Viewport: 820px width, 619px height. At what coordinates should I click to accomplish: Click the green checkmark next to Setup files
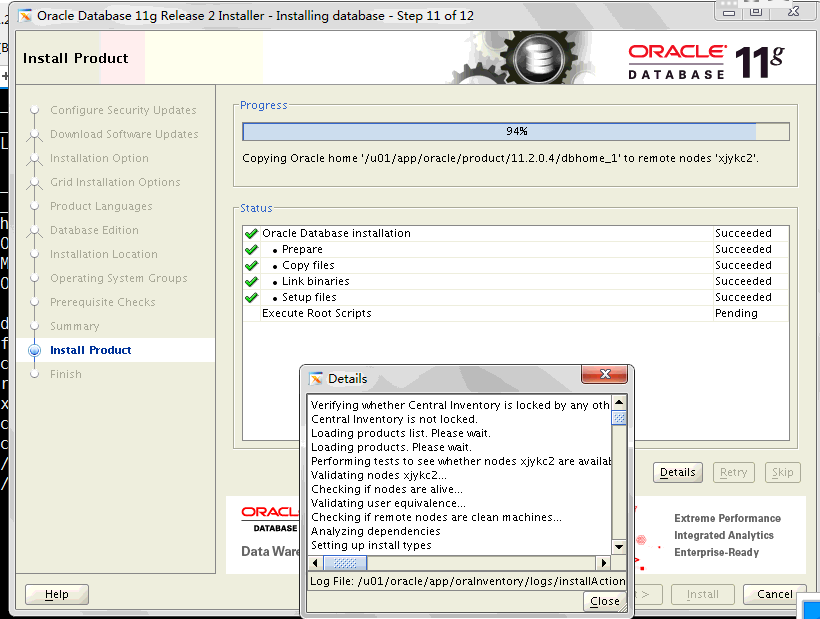point(251,297)
